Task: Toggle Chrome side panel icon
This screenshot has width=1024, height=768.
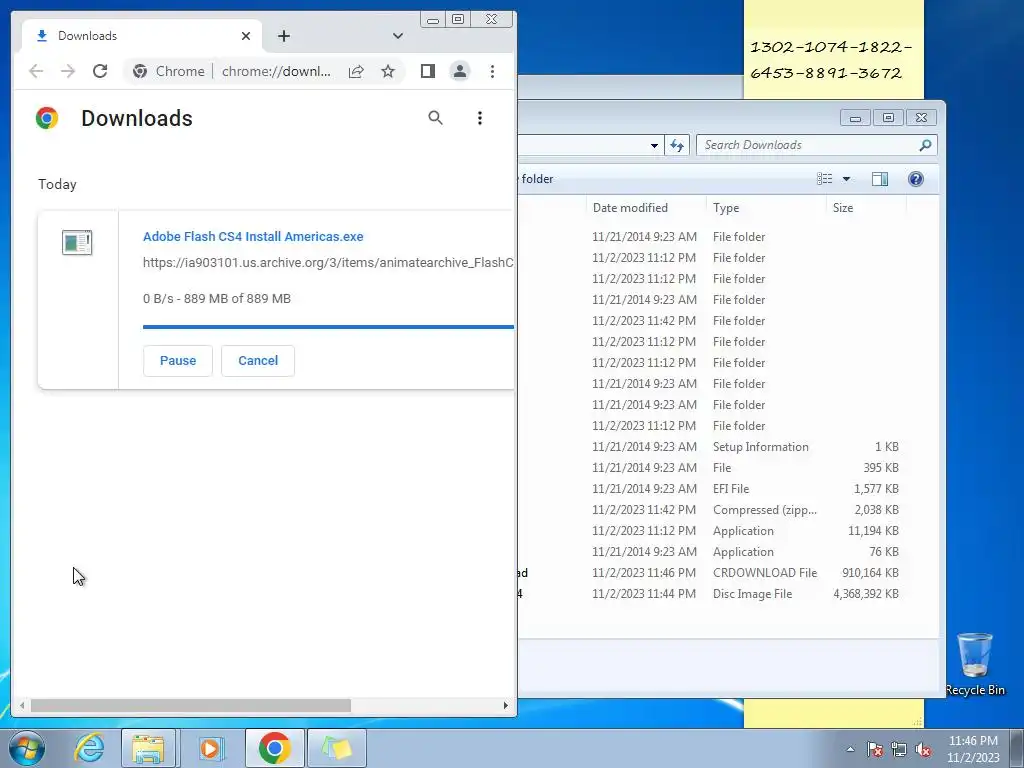Action: tap(428, 71)
